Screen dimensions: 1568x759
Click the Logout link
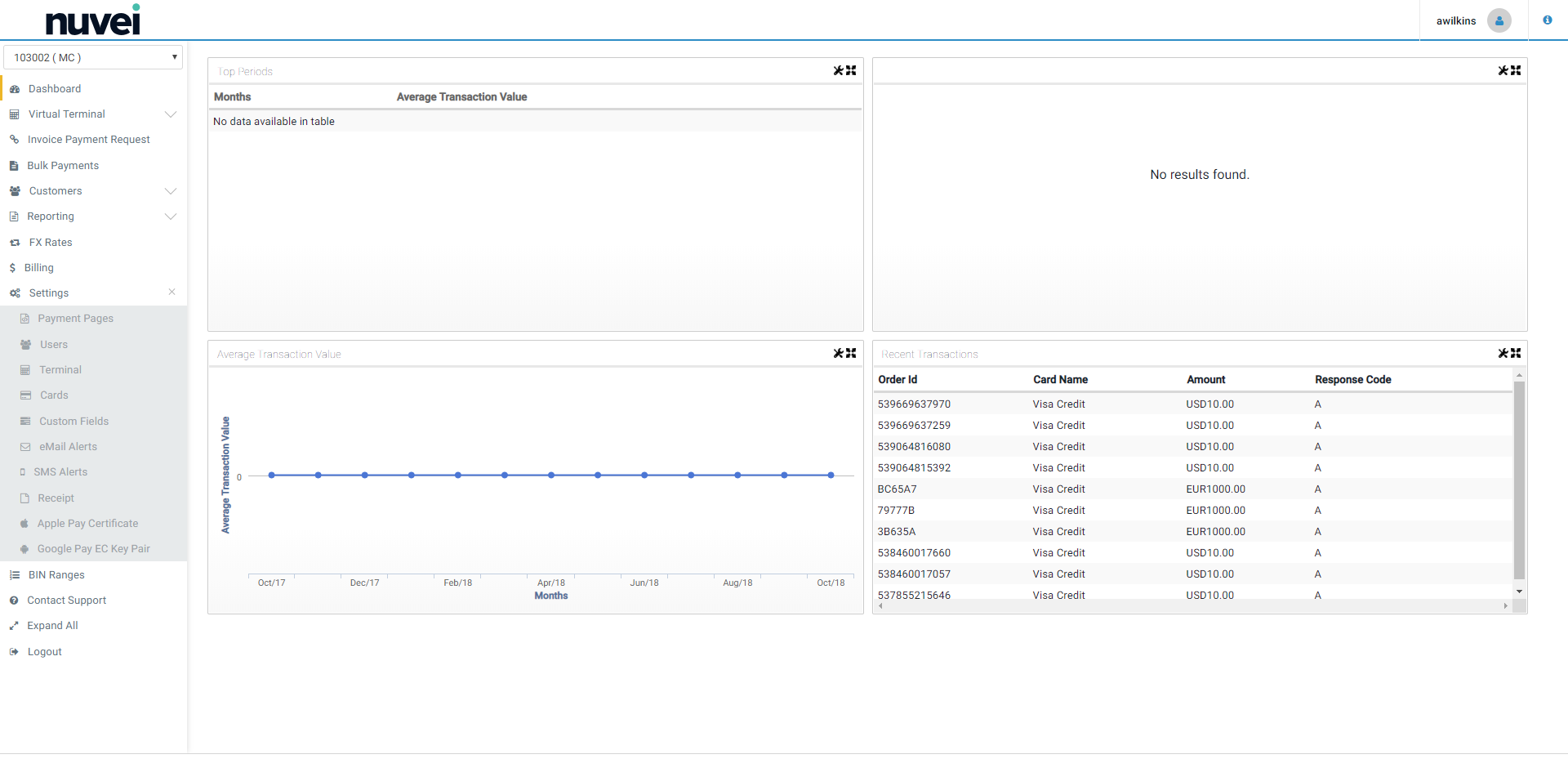(x=44, y=652)
